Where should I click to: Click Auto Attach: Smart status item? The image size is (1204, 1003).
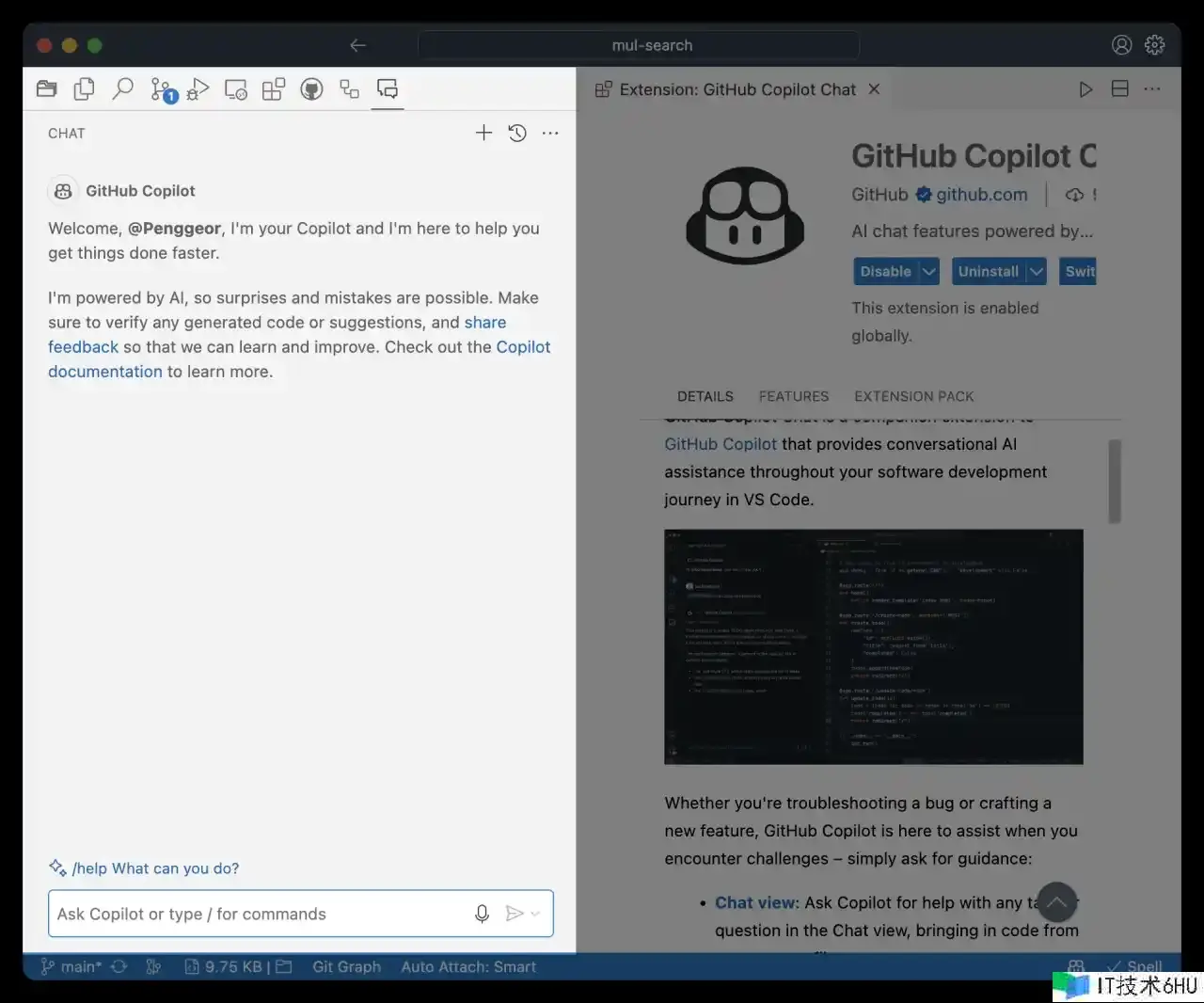coord(468,966)
